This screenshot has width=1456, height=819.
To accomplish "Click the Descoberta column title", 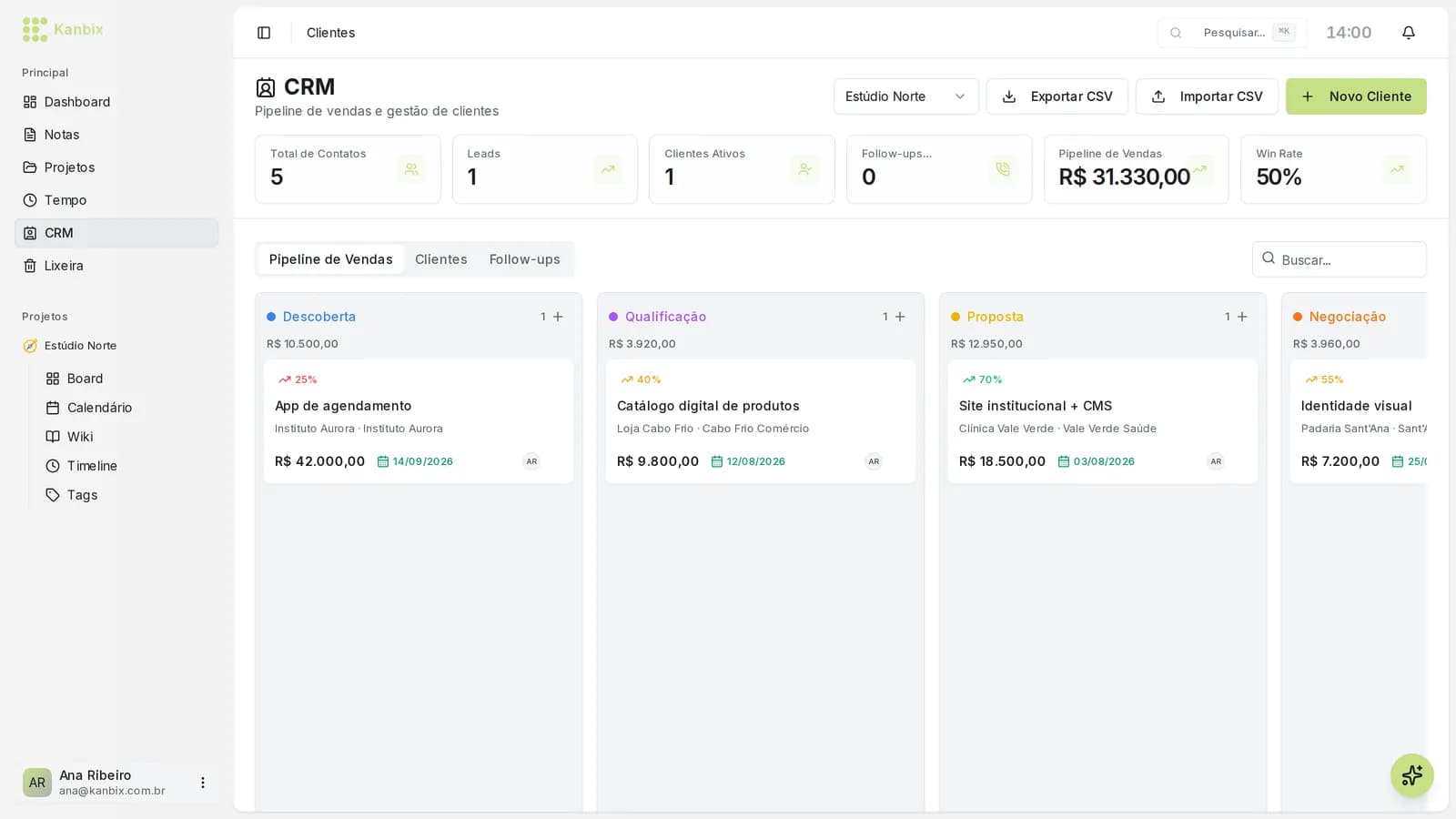I will (x=319, y=317).
